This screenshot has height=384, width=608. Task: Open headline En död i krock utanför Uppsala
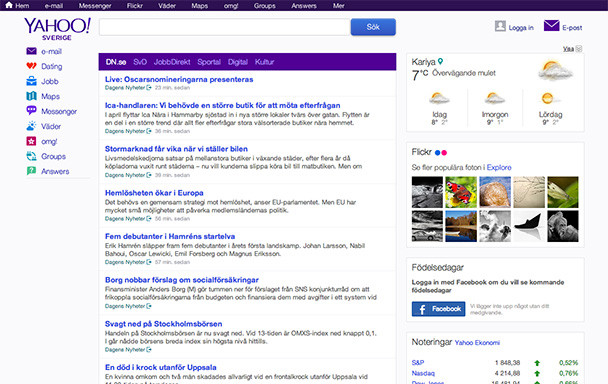(x=161, y=367)
